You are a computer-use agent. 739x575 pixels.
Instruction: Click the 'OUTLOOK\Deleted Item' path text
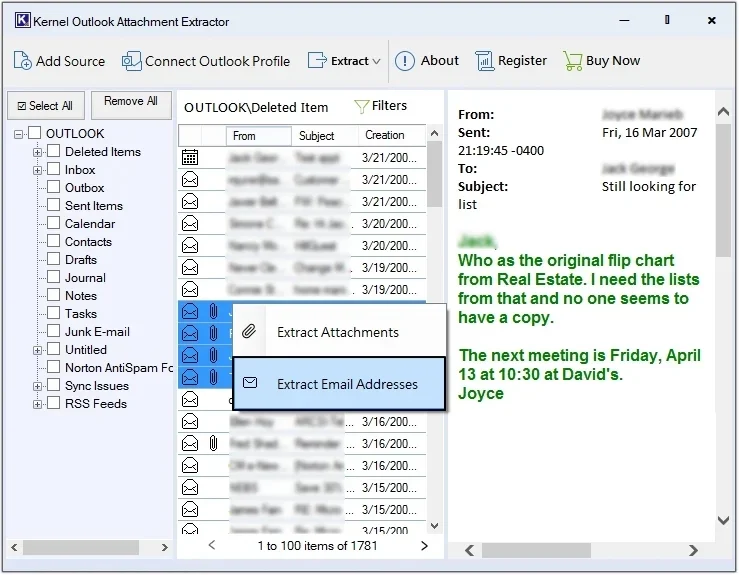pyautogui.click(x=256, y=107)
